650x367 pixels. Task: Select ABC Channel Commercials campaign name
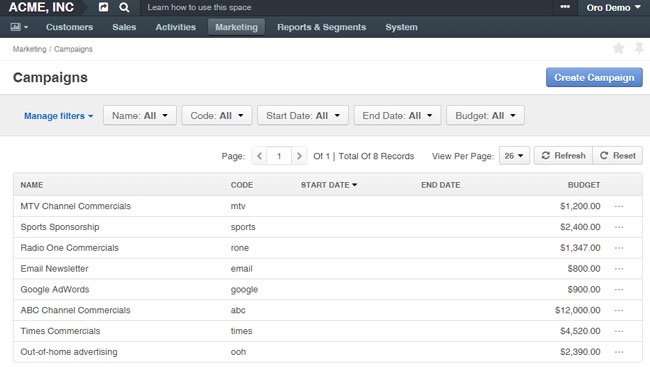pos(75,310)
